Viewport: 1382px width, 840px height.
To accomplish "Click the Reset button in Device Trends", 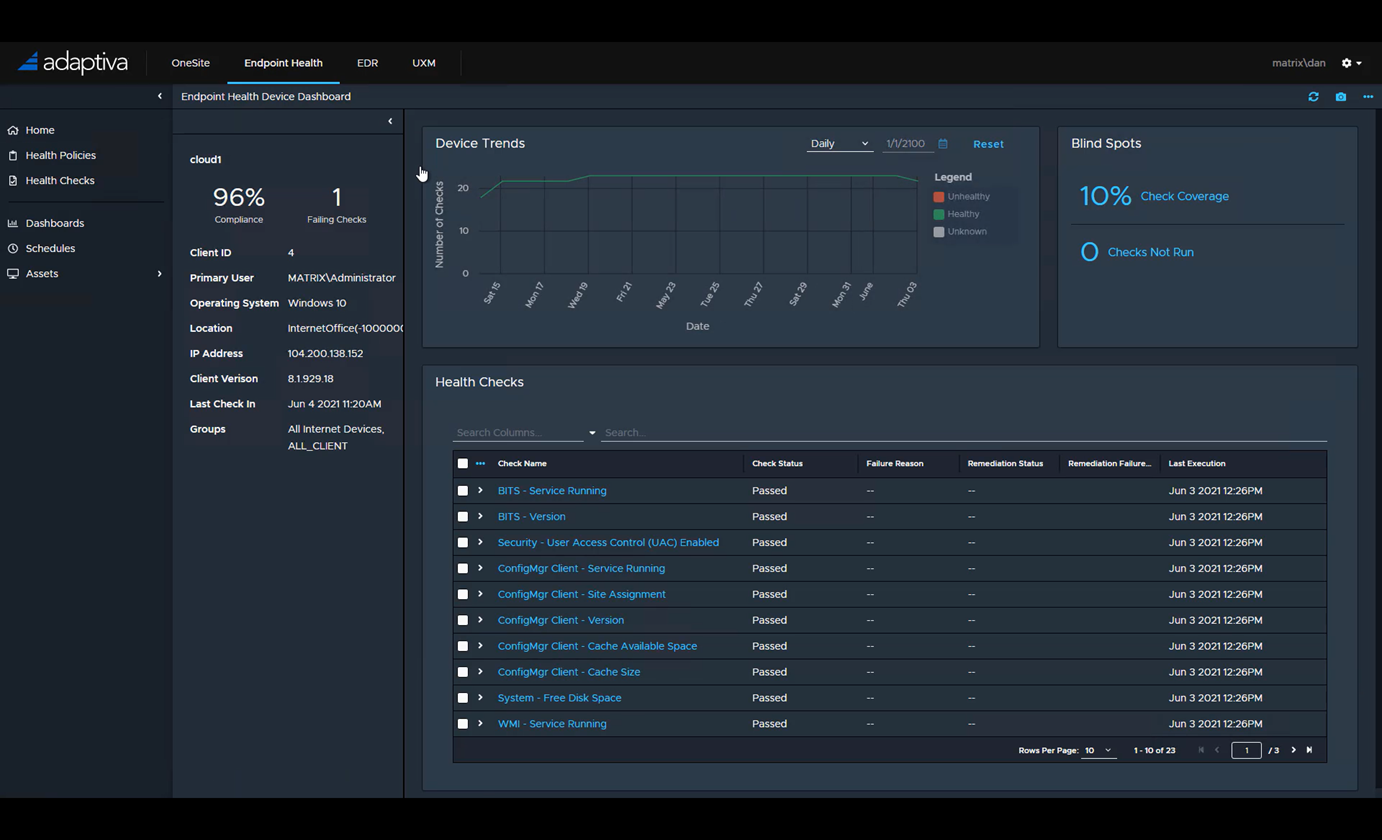I will pos(988,143).
